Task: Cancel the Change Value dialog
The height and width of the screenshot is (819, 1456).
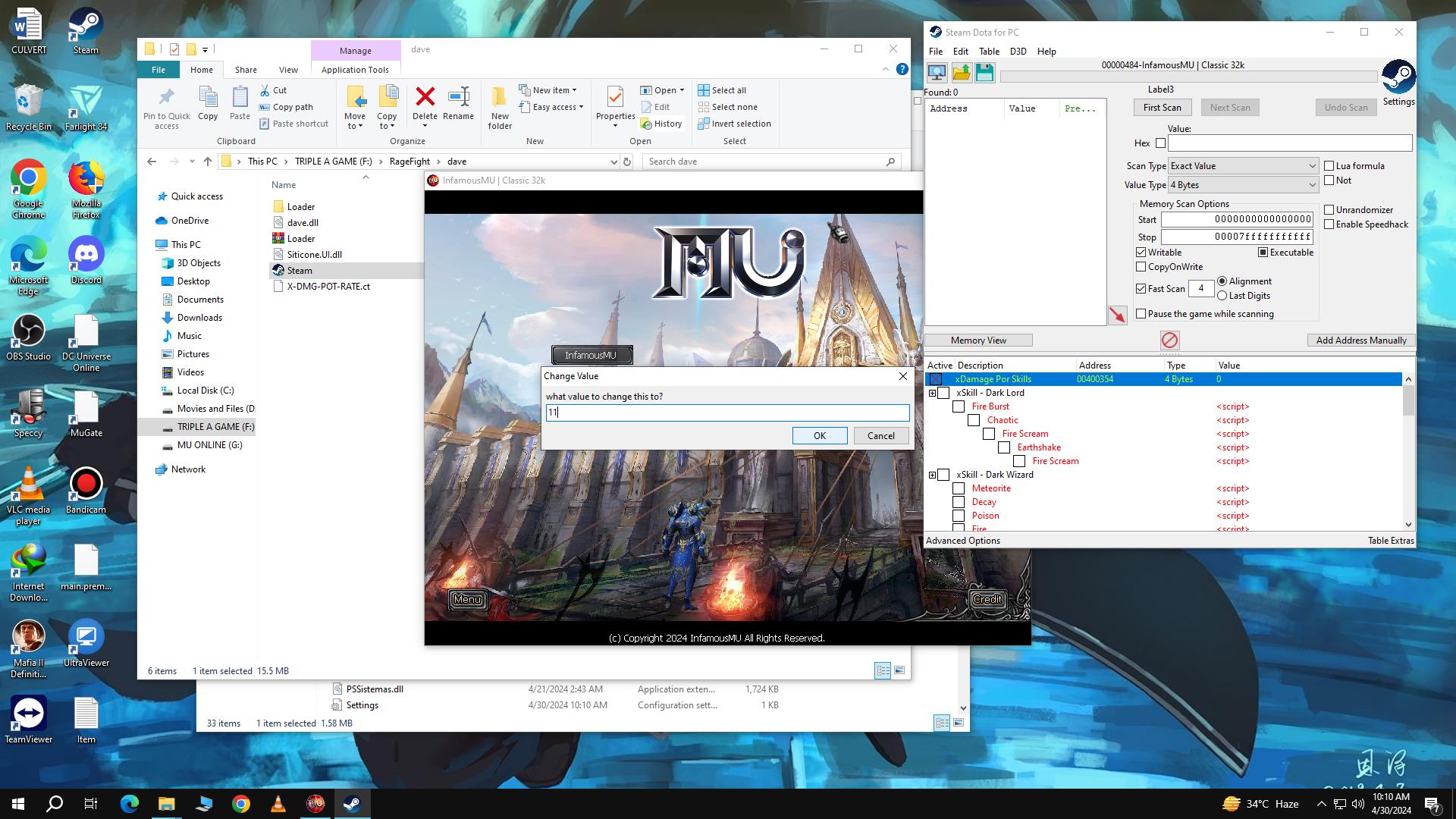Action: (880, 435)
